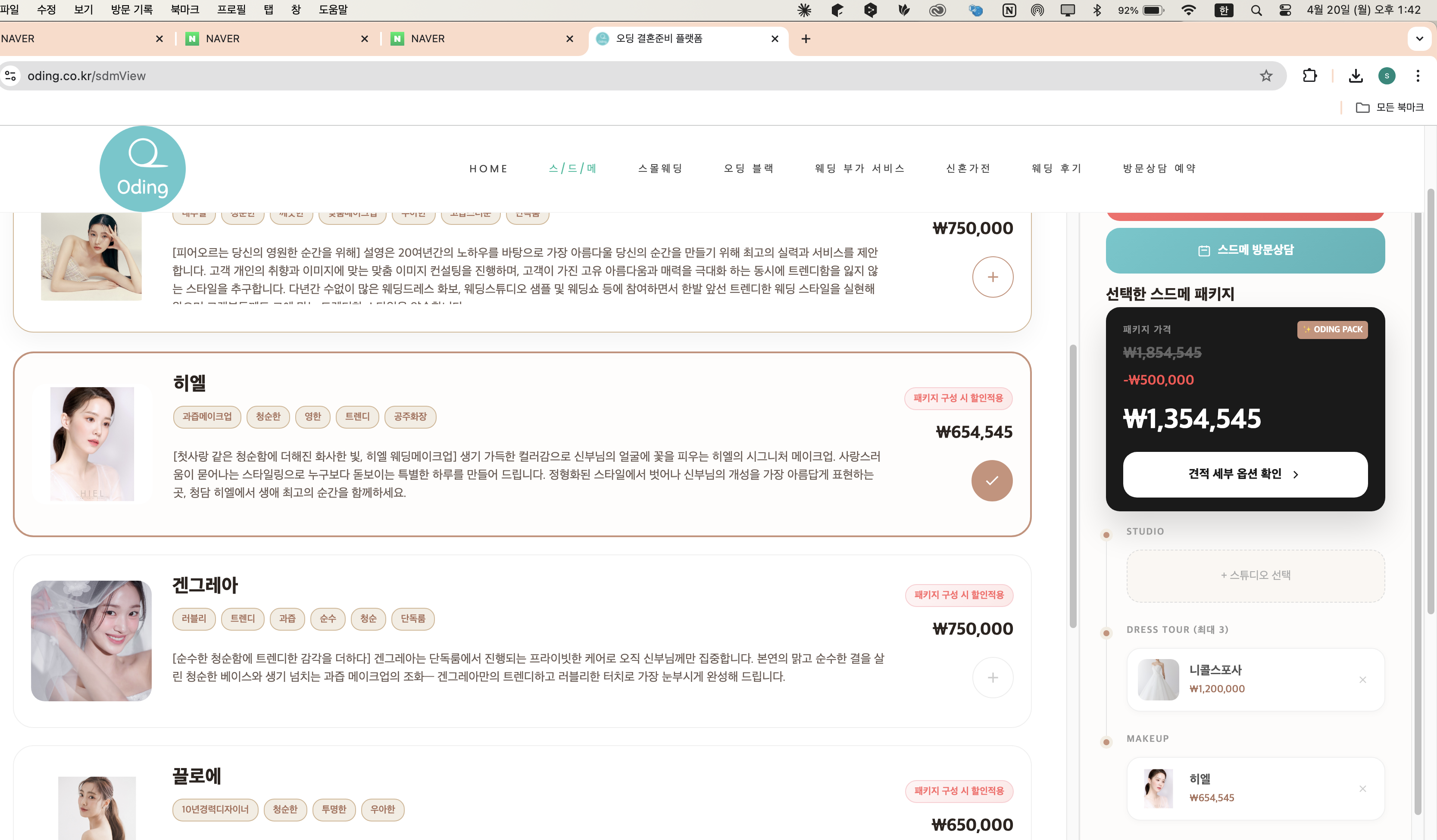Open the Chrome extensions puzzle icon
The height and width of the screenshot is (840, 1437).
coord(1310,75)
